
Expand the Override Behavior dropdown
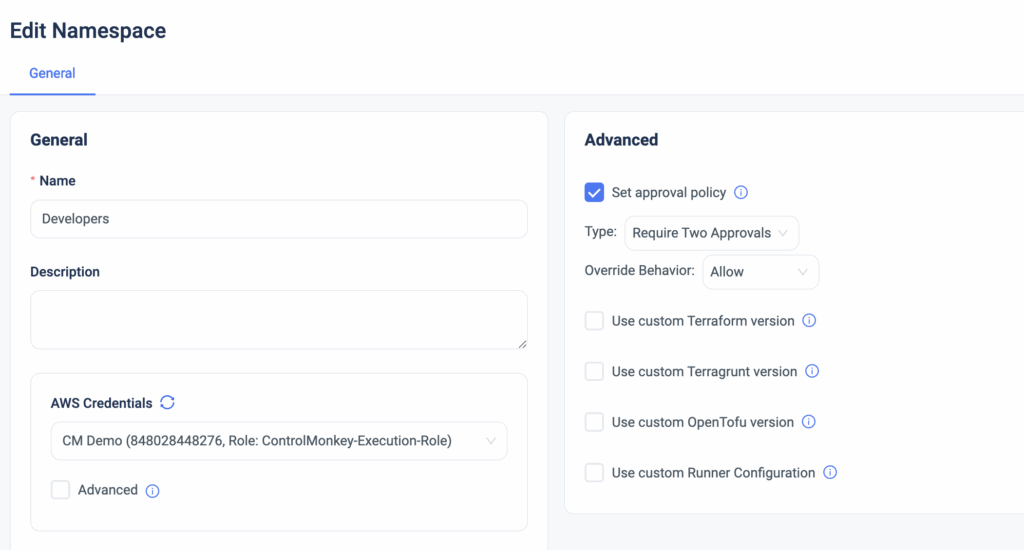pos(760,272)
